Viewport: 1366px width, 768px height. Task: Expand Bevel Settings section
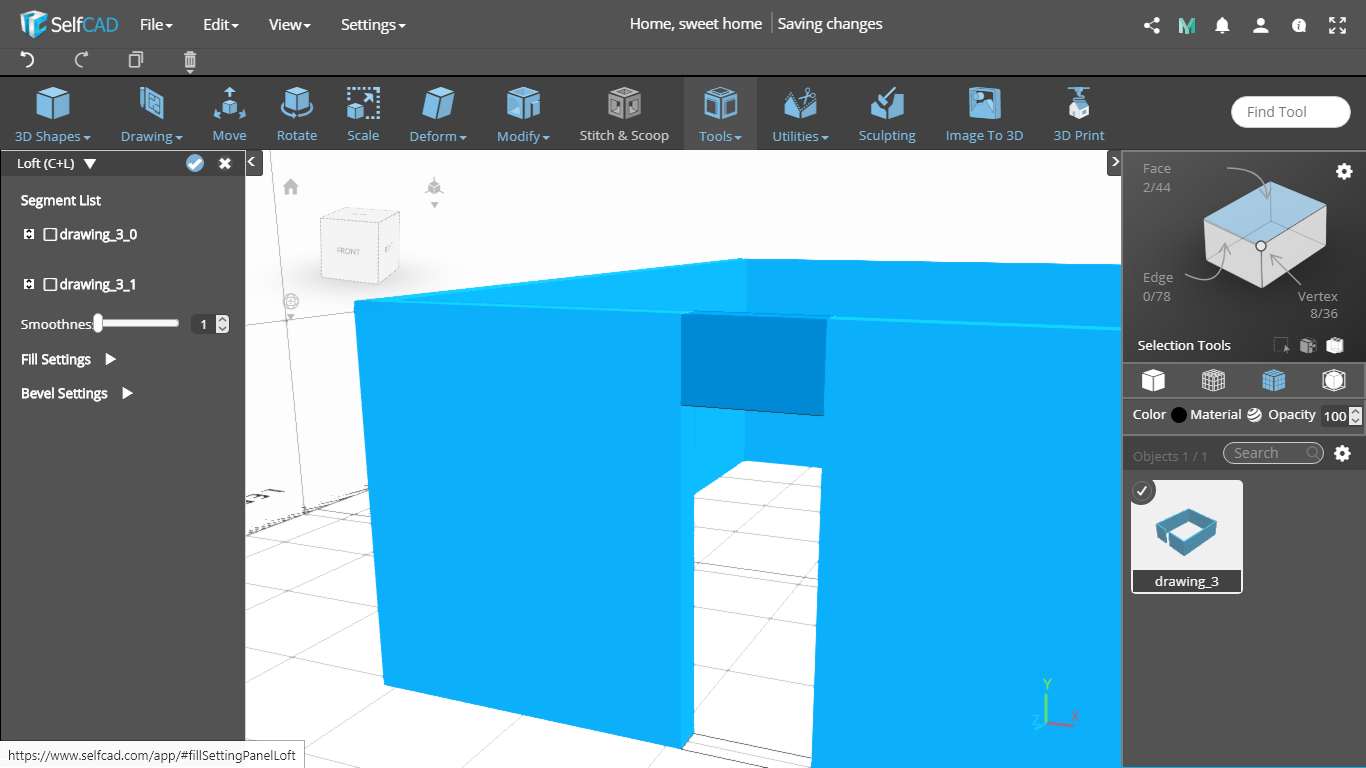coord(127,393)
